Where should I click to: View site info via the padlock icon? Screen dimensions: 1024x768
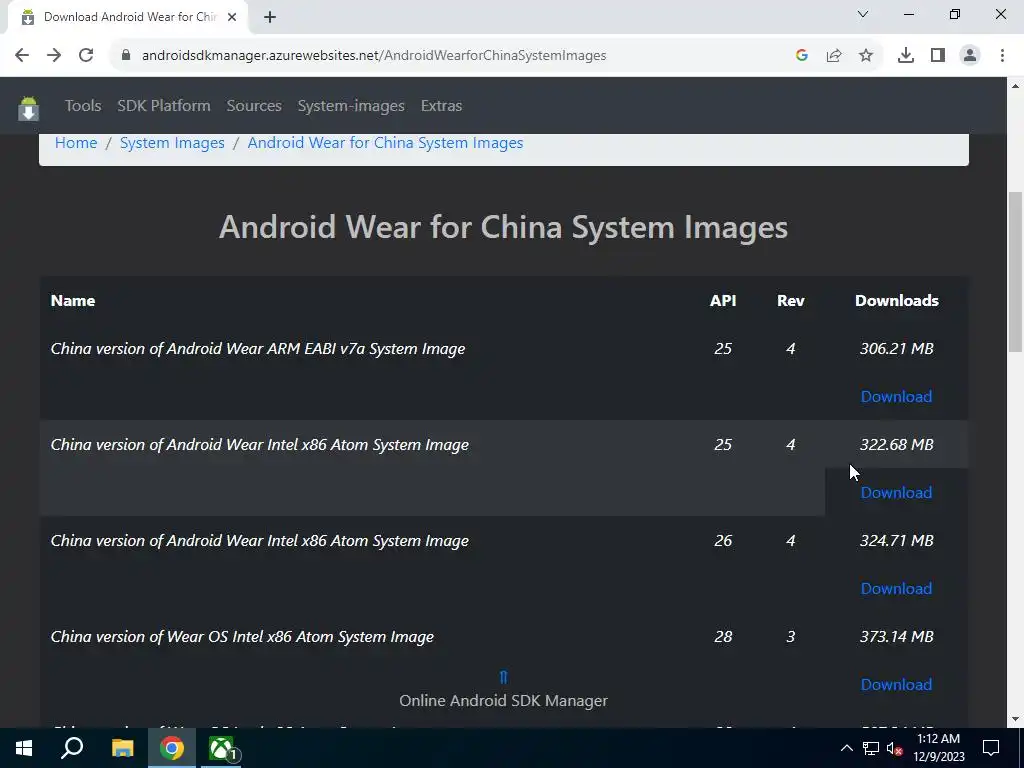click(126, 56)
